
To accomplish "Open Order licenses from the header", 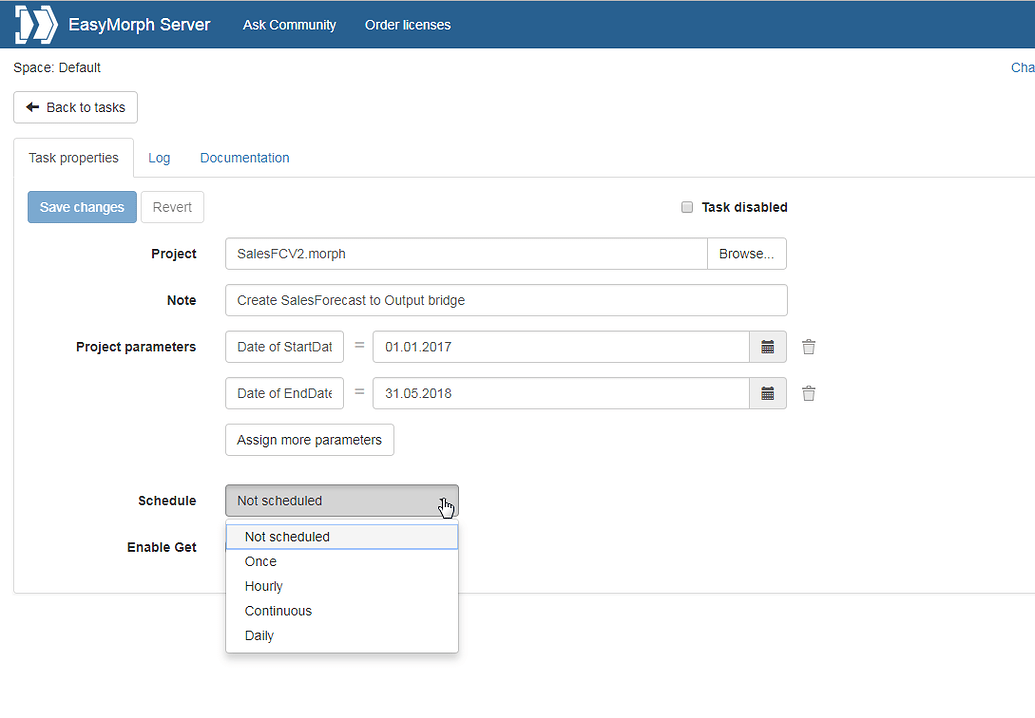I will tap(407, 24).
